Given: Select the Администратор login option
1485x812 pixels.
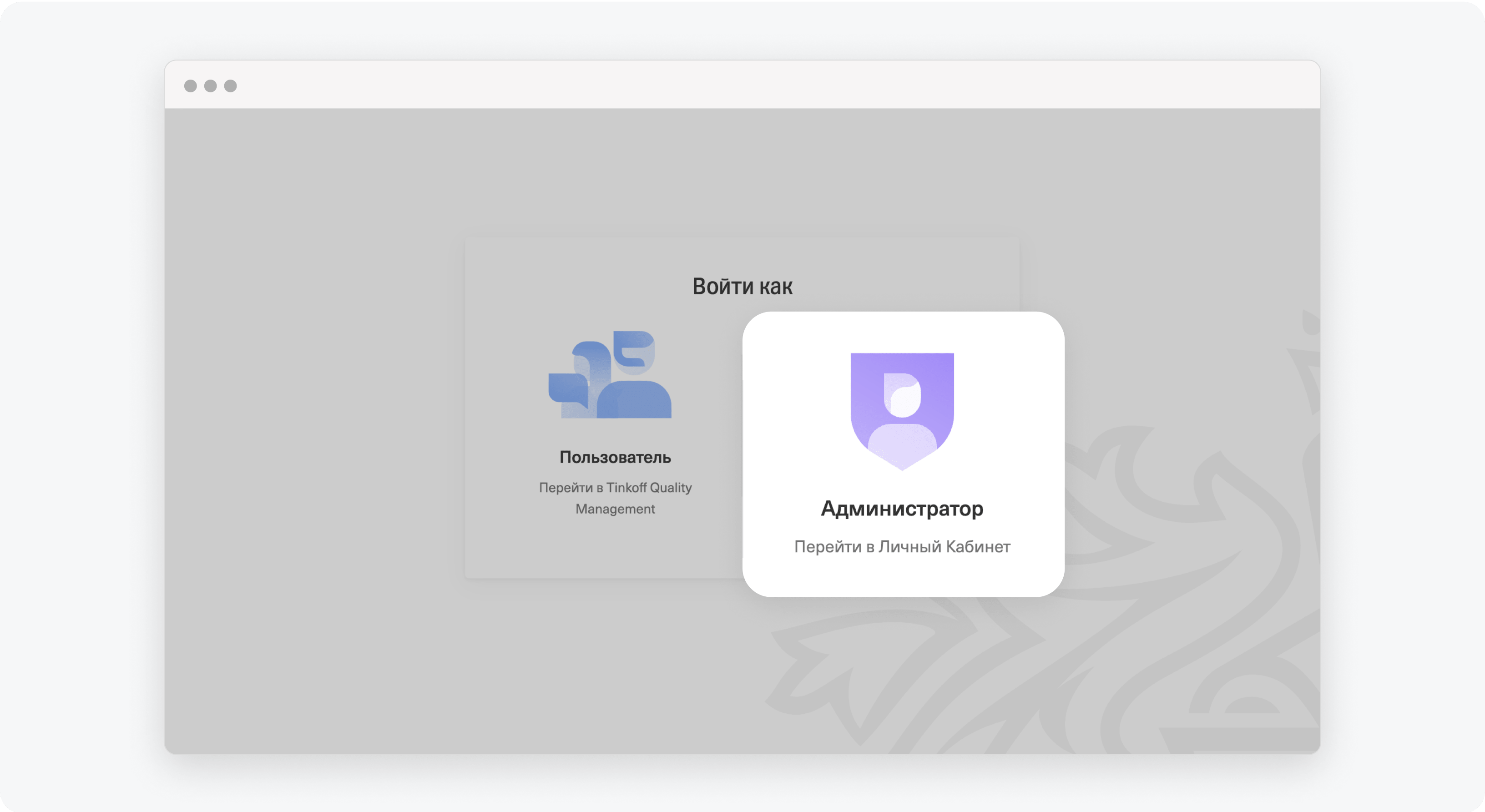Looking at the screenshot, I should 902,508.
